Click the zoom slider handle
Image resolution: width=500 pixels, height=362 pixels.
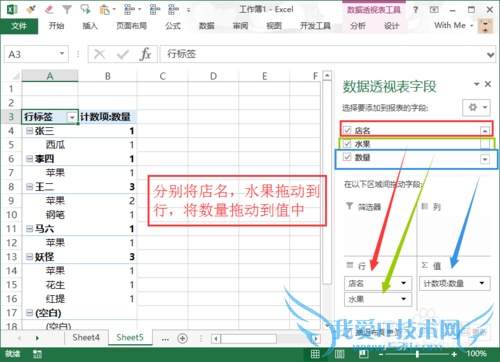[417, 354]
